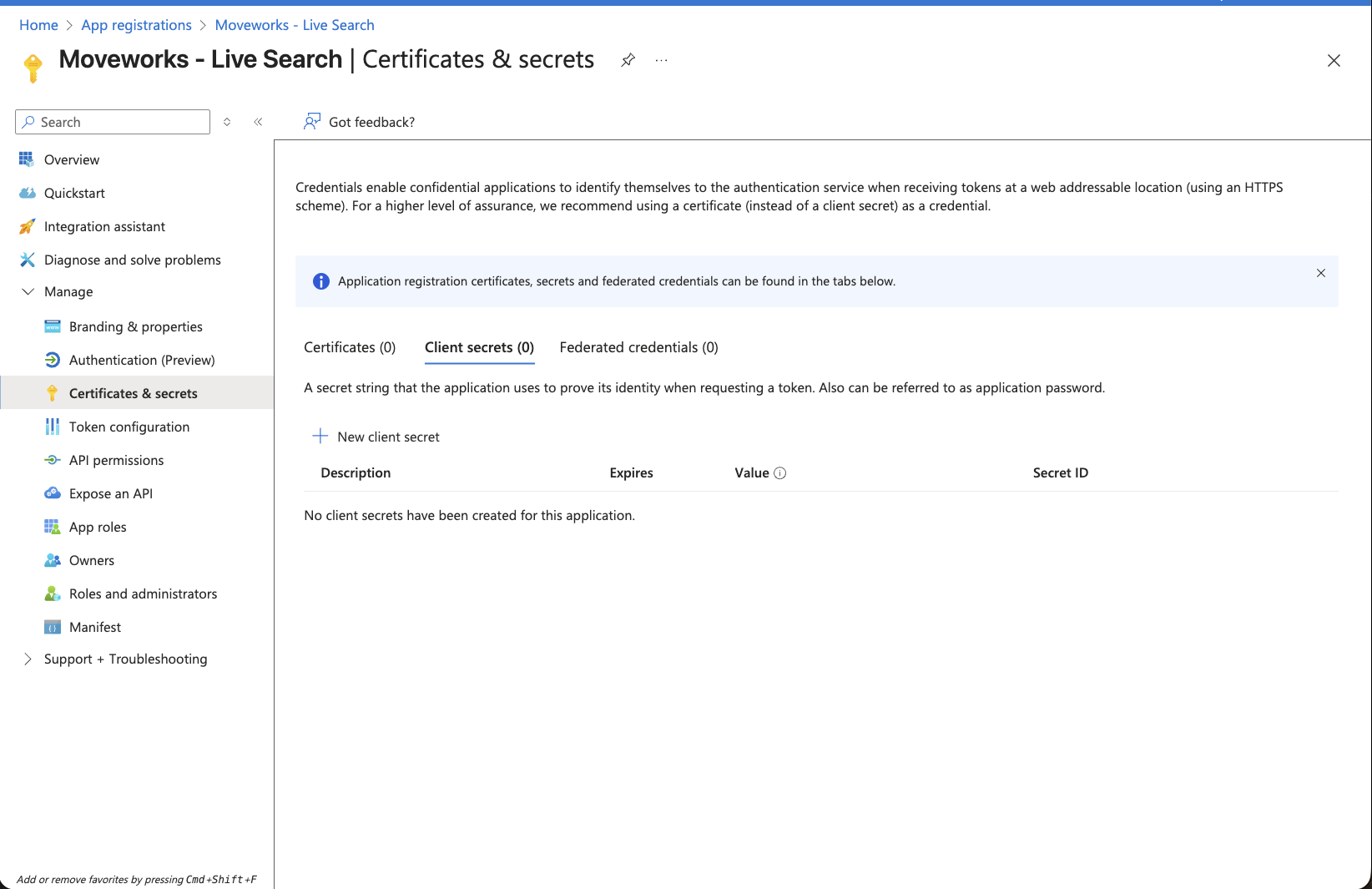Click 'No client secrets have been created' message
1372x889 pixels.
(x=469, y=516)
